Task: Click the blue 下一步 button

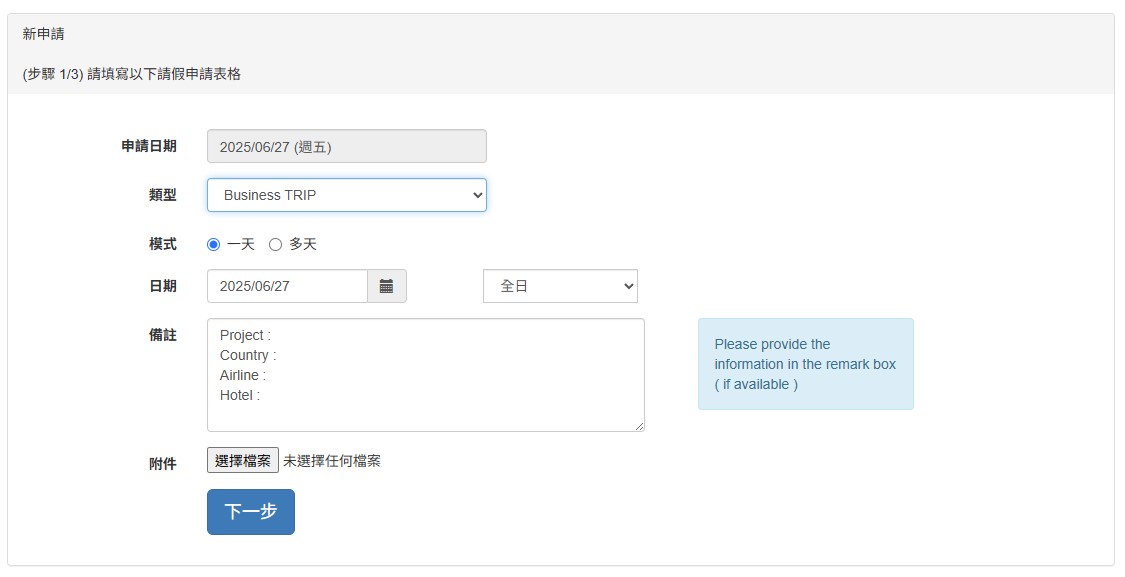Action: click(250, 512)
